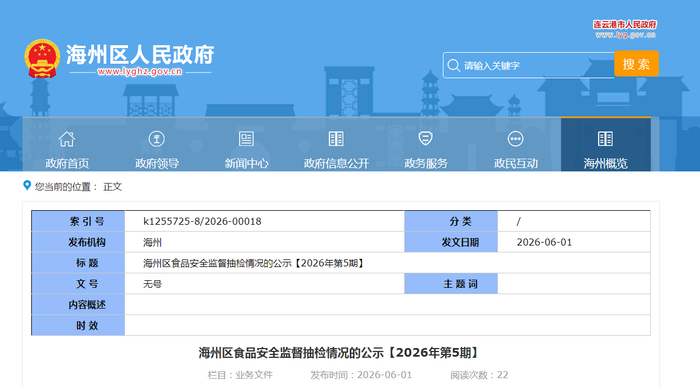This screenshot has height=388, width=700.
Task: Click the book icon above 海州概览
Action: [605, 139]
